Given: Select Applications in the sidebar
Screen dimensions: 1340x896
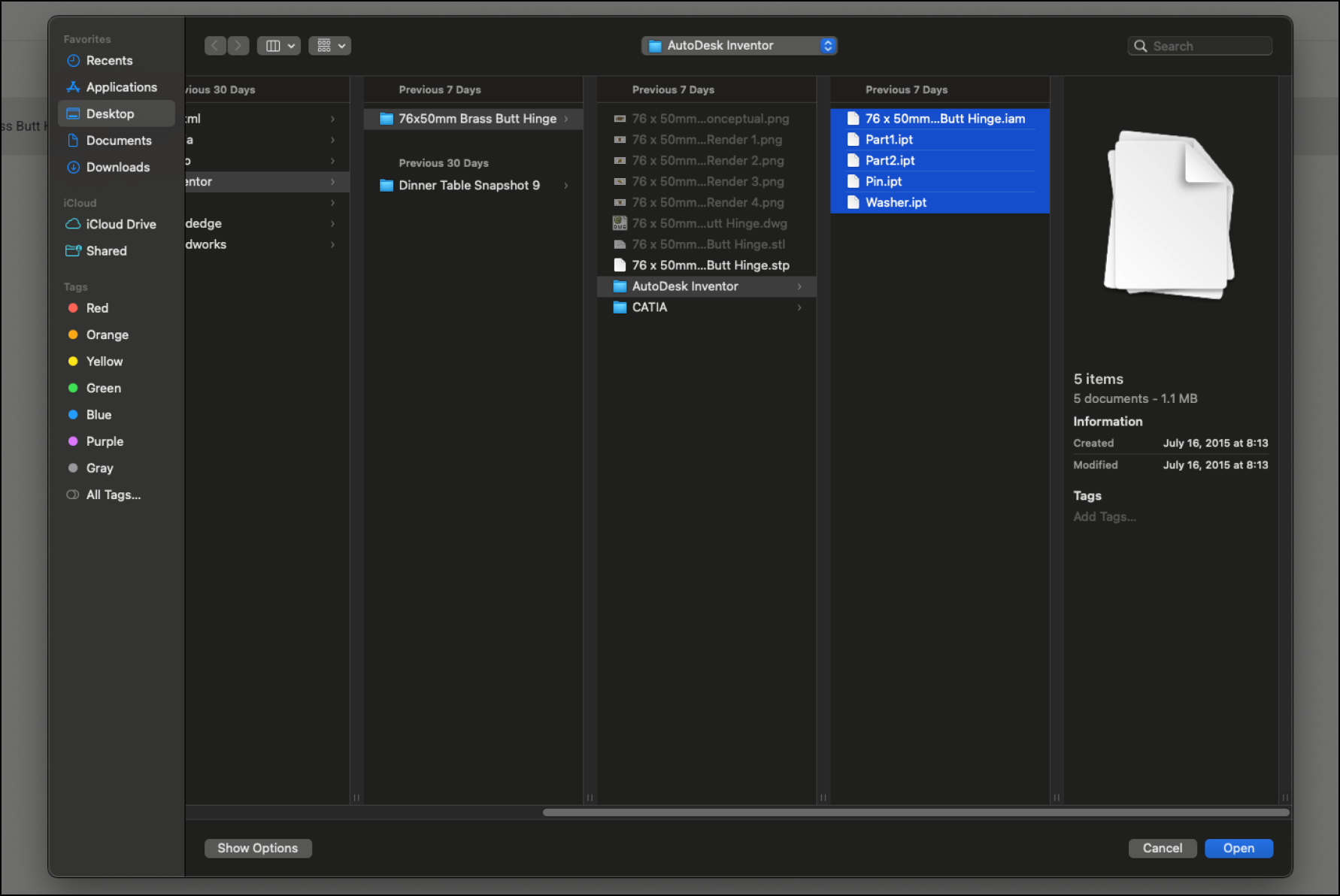Looking at the screenshot, I should [121, 87].
